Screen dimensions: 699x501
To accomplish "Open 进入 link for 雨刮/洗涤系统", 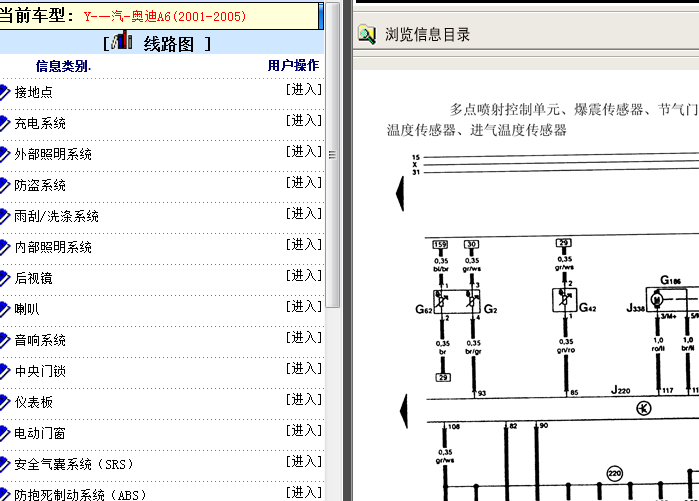I will coord(304,214).
